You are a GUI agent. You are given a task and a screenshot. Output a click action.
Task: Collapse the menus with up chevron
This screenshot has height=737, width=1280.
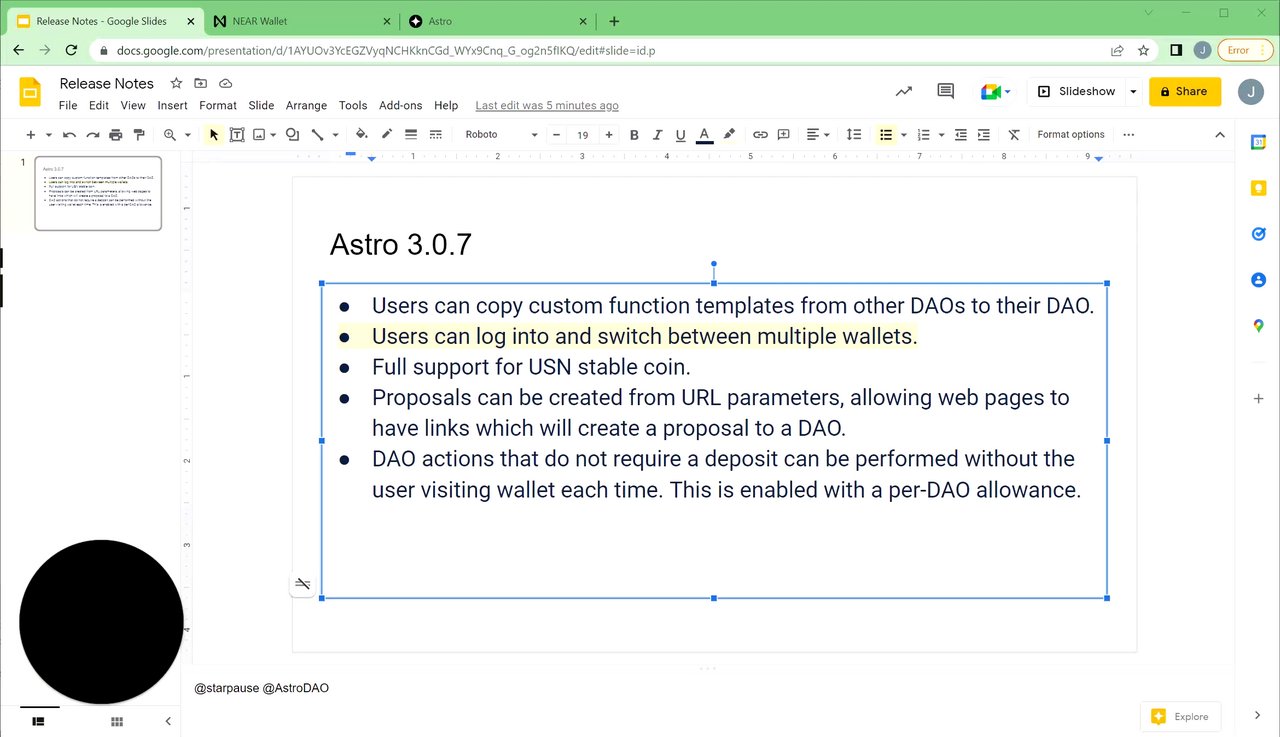coord(1219,134)
